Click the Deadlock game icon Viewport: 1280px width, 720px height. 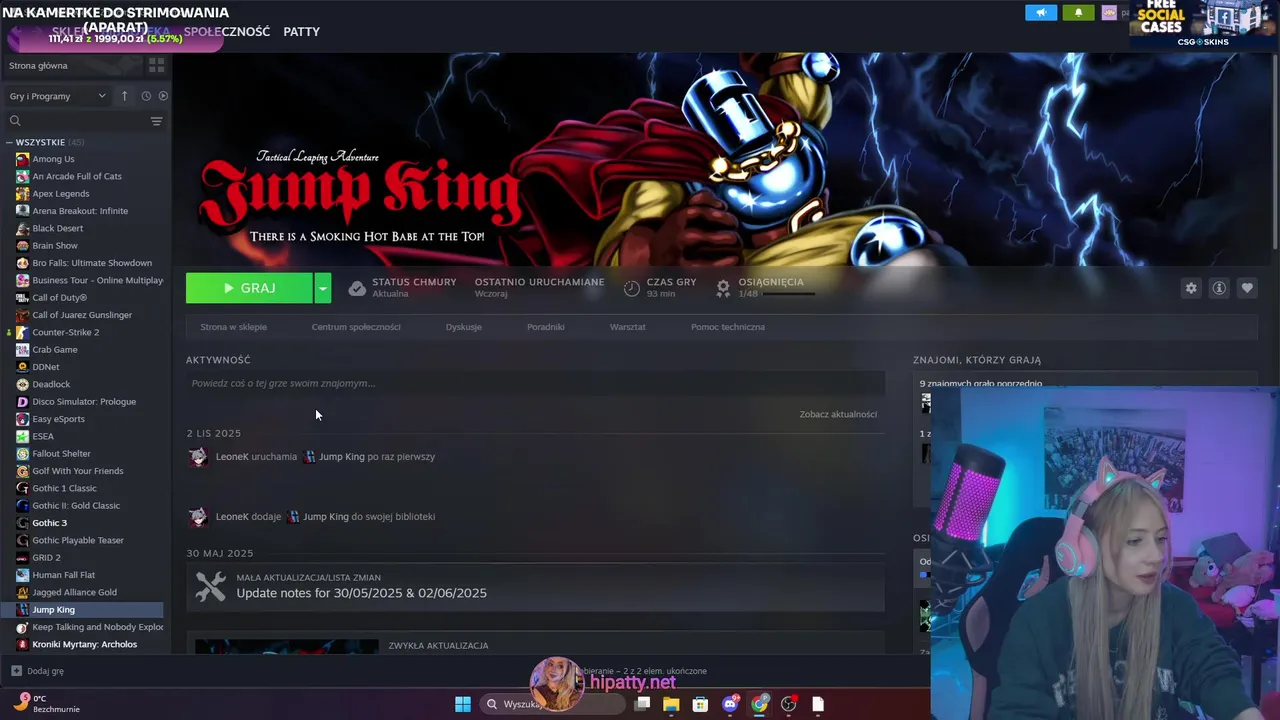pos(22,384)
